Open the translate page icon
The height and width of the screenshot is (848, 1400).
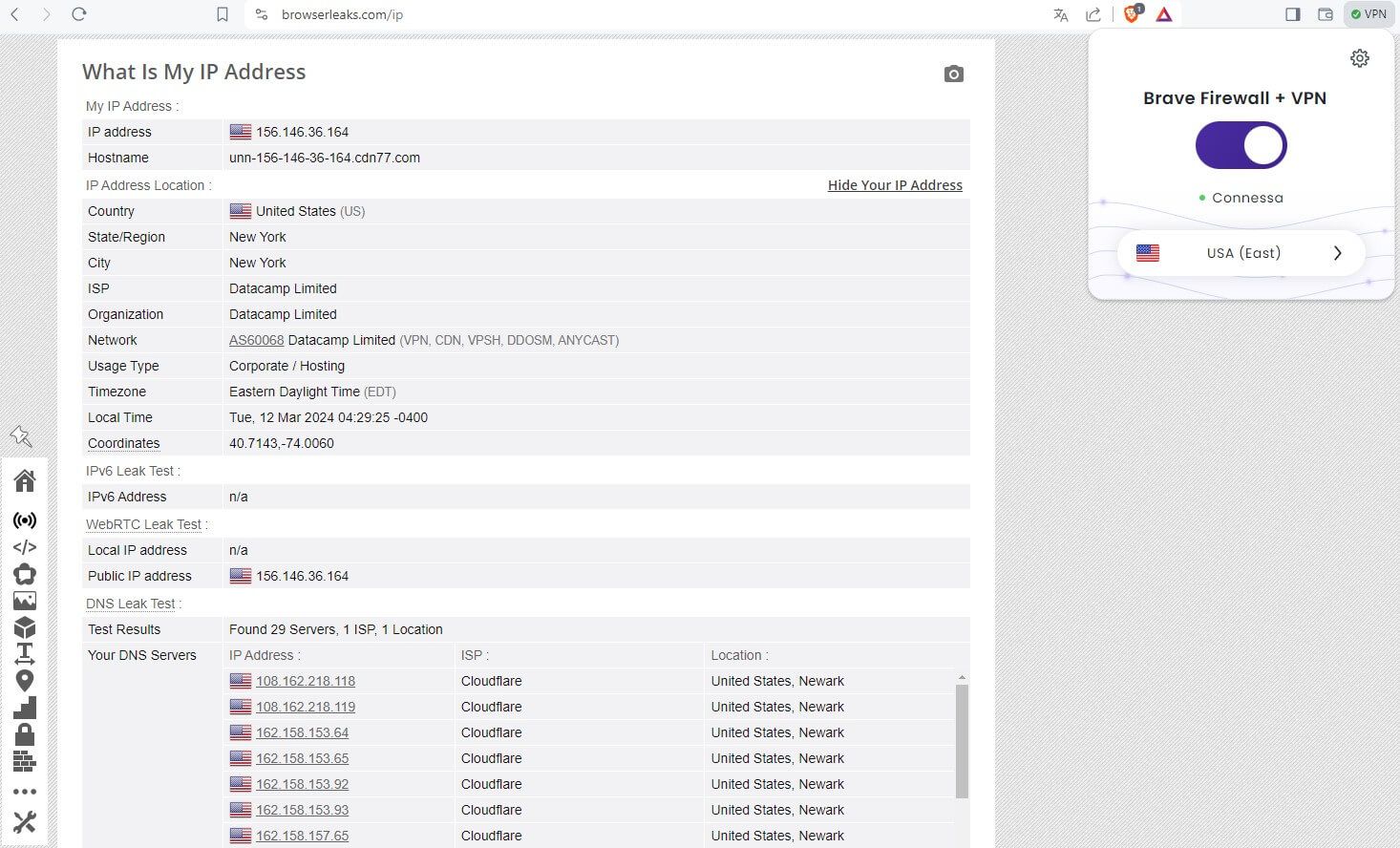click(1060, 14)
